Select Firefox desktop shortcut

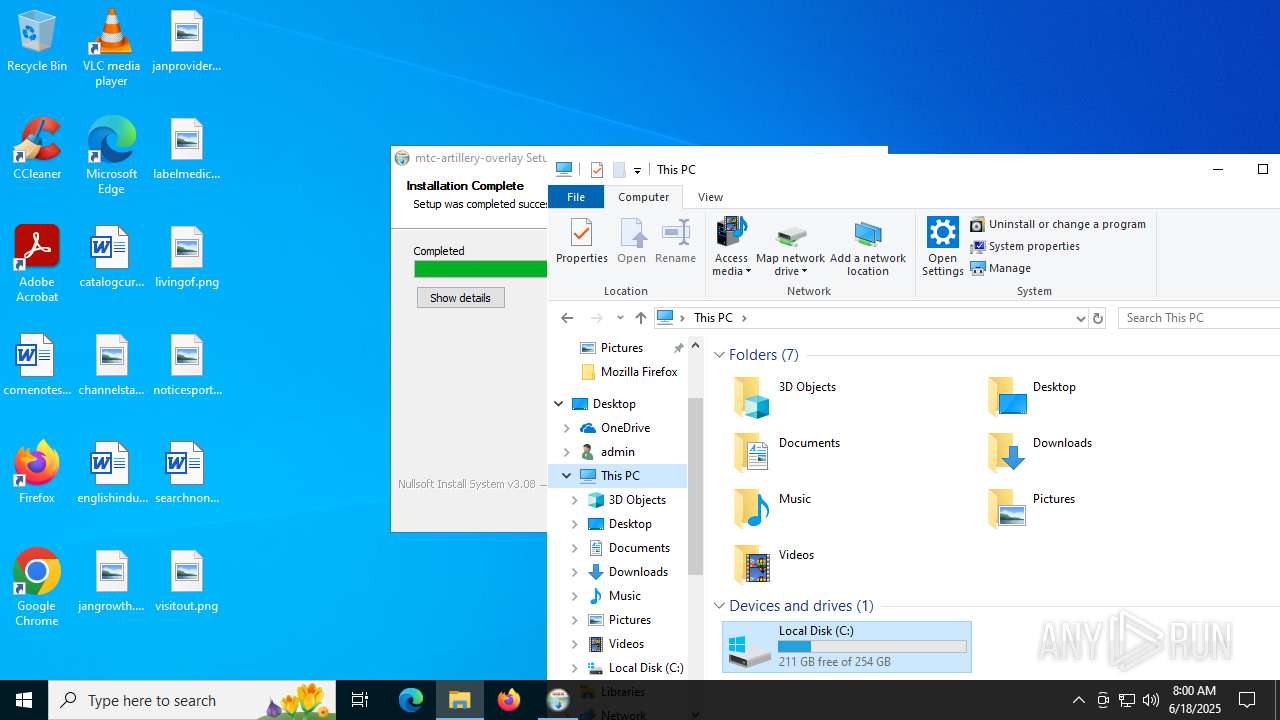click(37, 474)
